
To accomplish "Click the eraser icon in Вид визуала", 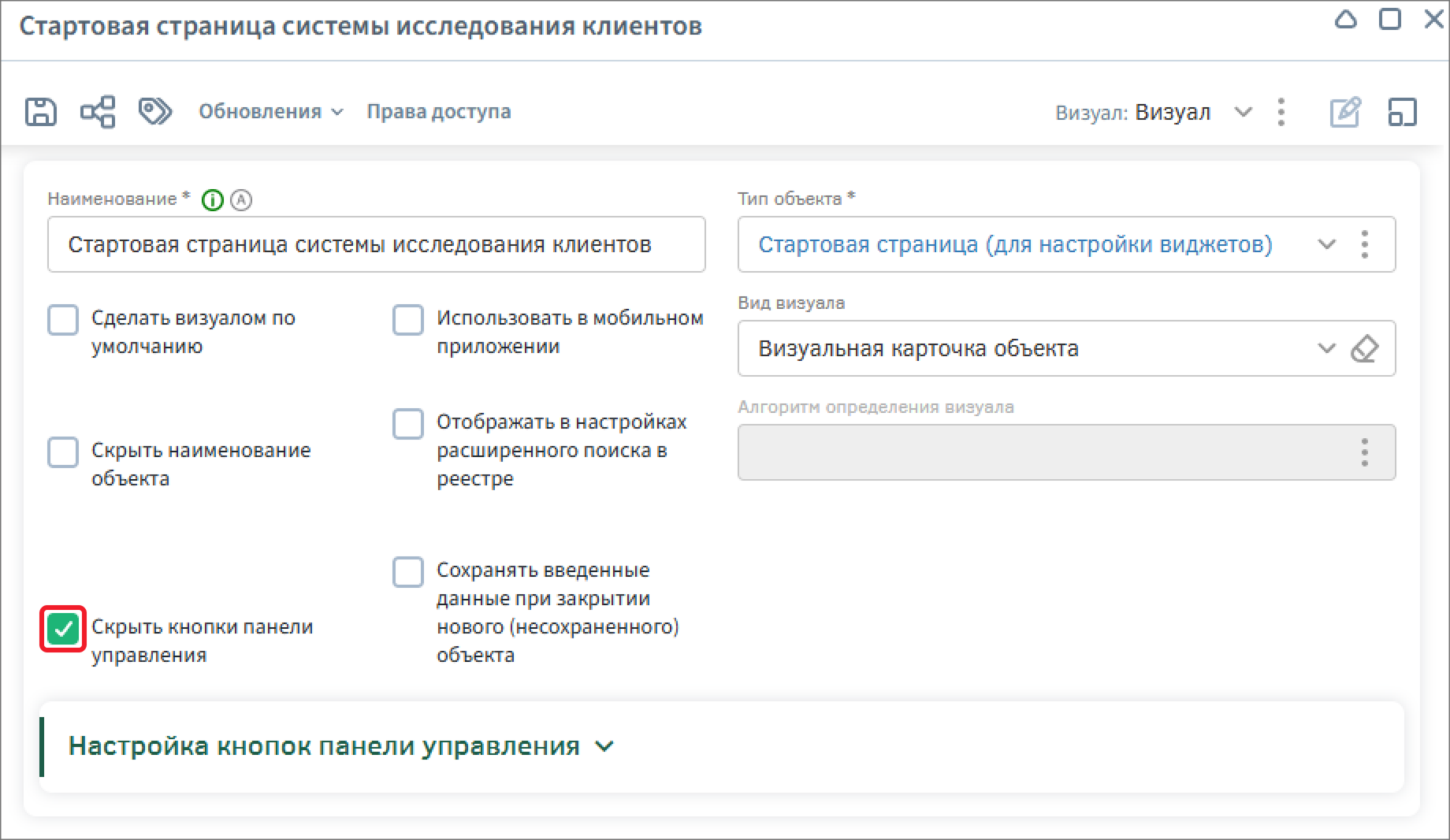I will (1364, 348).
